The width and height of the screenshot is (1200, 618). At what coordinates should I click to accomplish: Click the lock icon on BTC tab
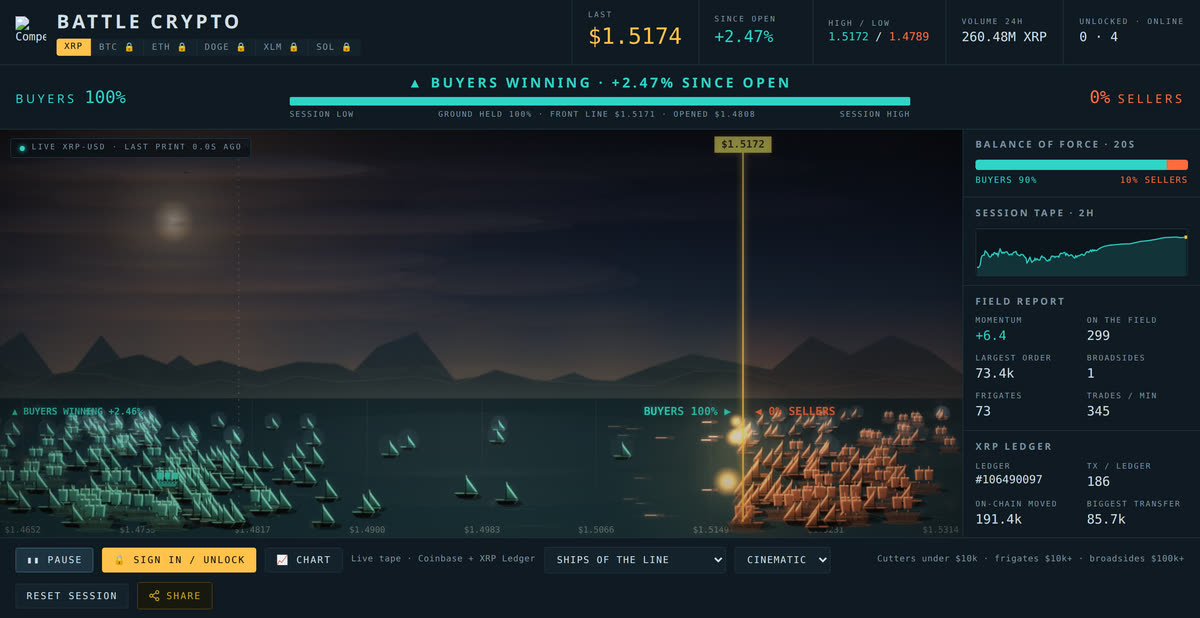129,47
